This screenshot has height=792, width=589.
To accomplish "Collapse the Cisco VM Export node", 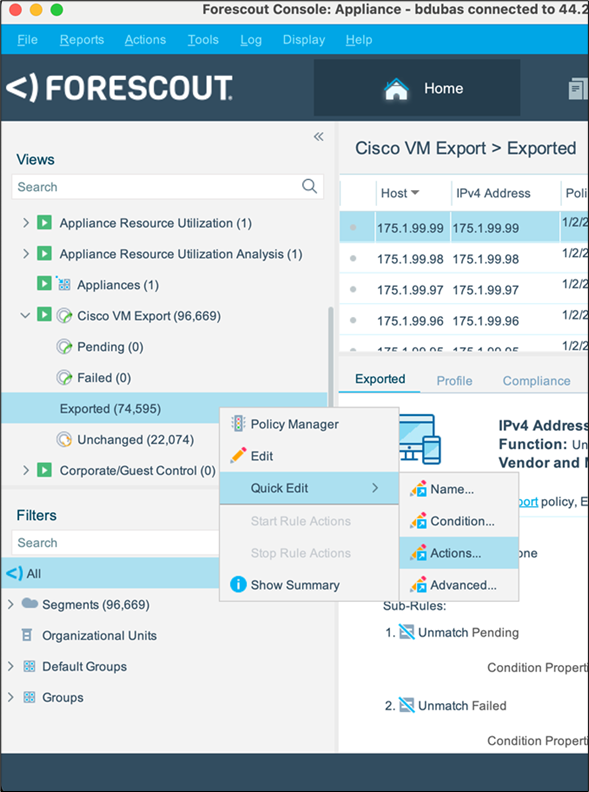I will (x=25, y=315).
